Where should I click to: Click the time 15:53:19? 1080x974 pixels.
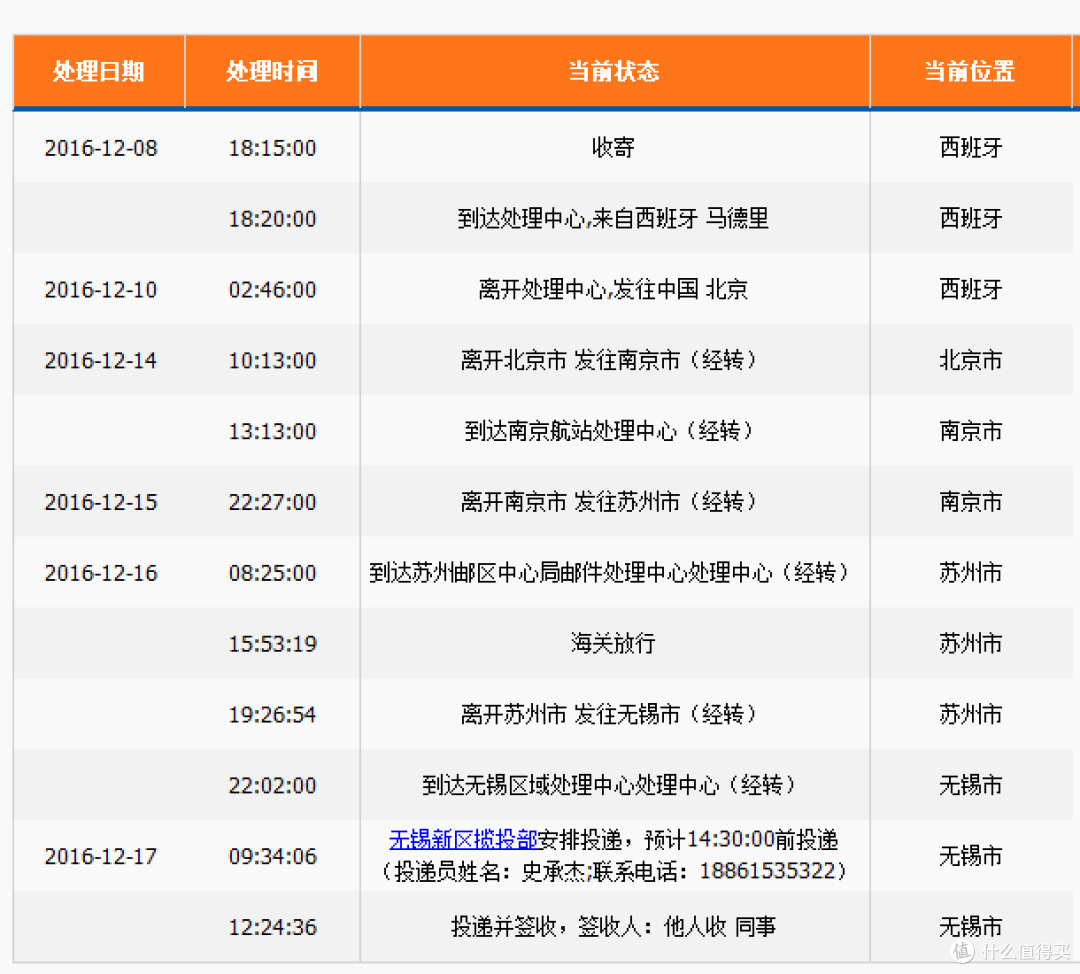(x=272, y=644)
